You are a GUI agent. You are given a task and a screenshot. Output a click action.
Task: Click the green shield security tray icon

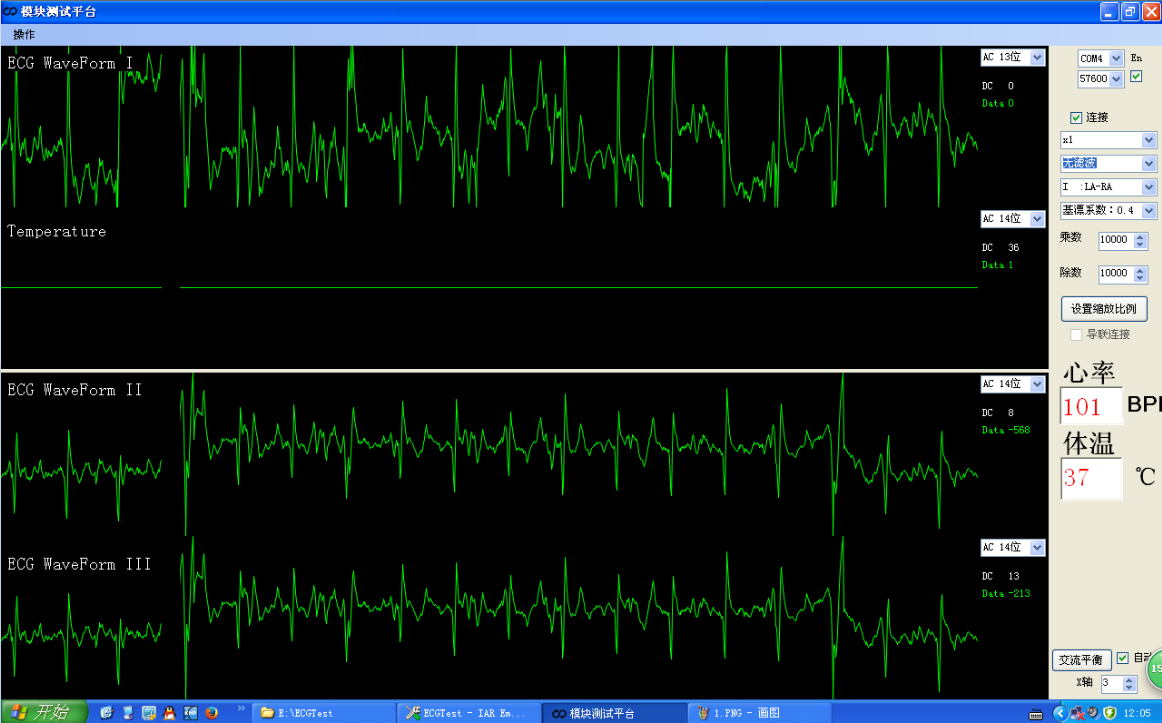[x=1109, y=713]
